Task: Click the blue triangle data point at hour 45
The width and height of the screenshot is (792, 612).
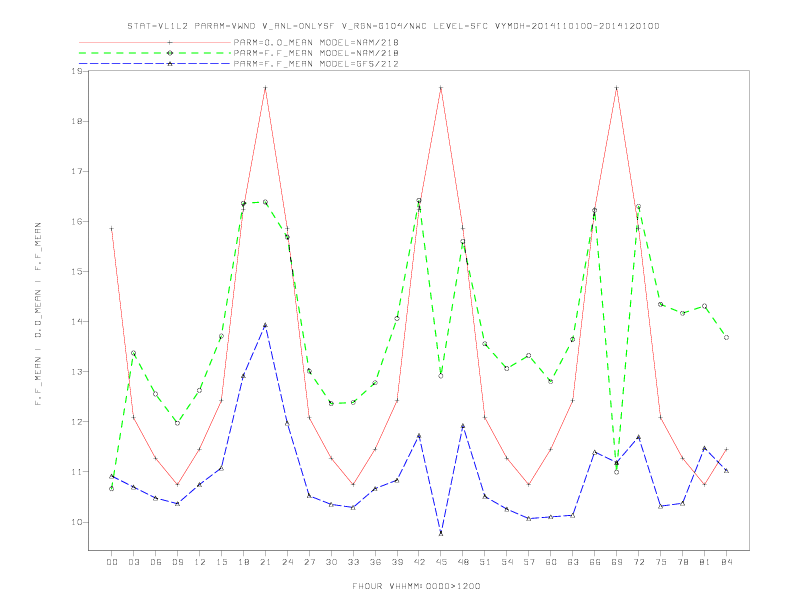Action: click(441, 533)
